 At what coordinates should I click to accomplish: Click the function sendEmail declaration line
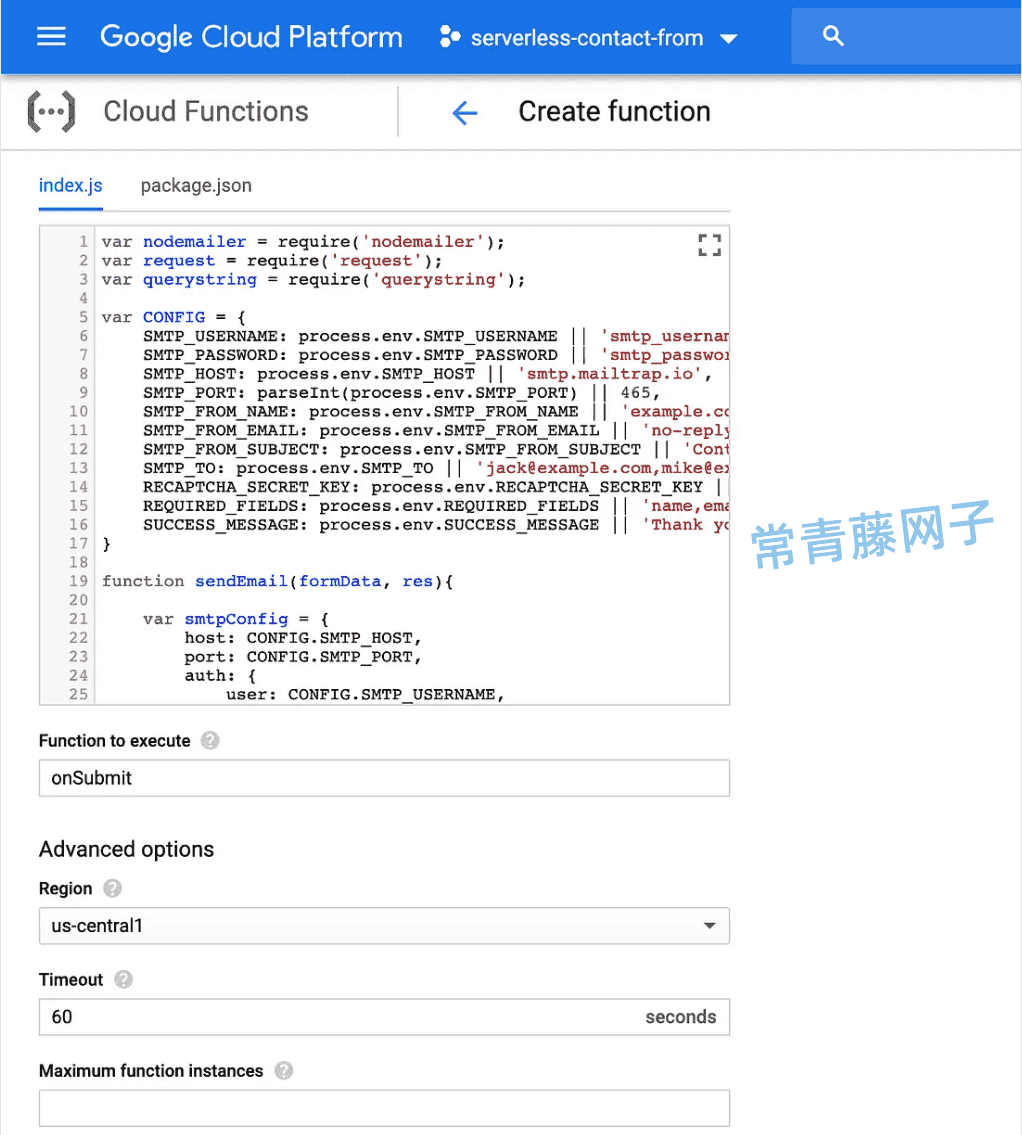[277, 581]
